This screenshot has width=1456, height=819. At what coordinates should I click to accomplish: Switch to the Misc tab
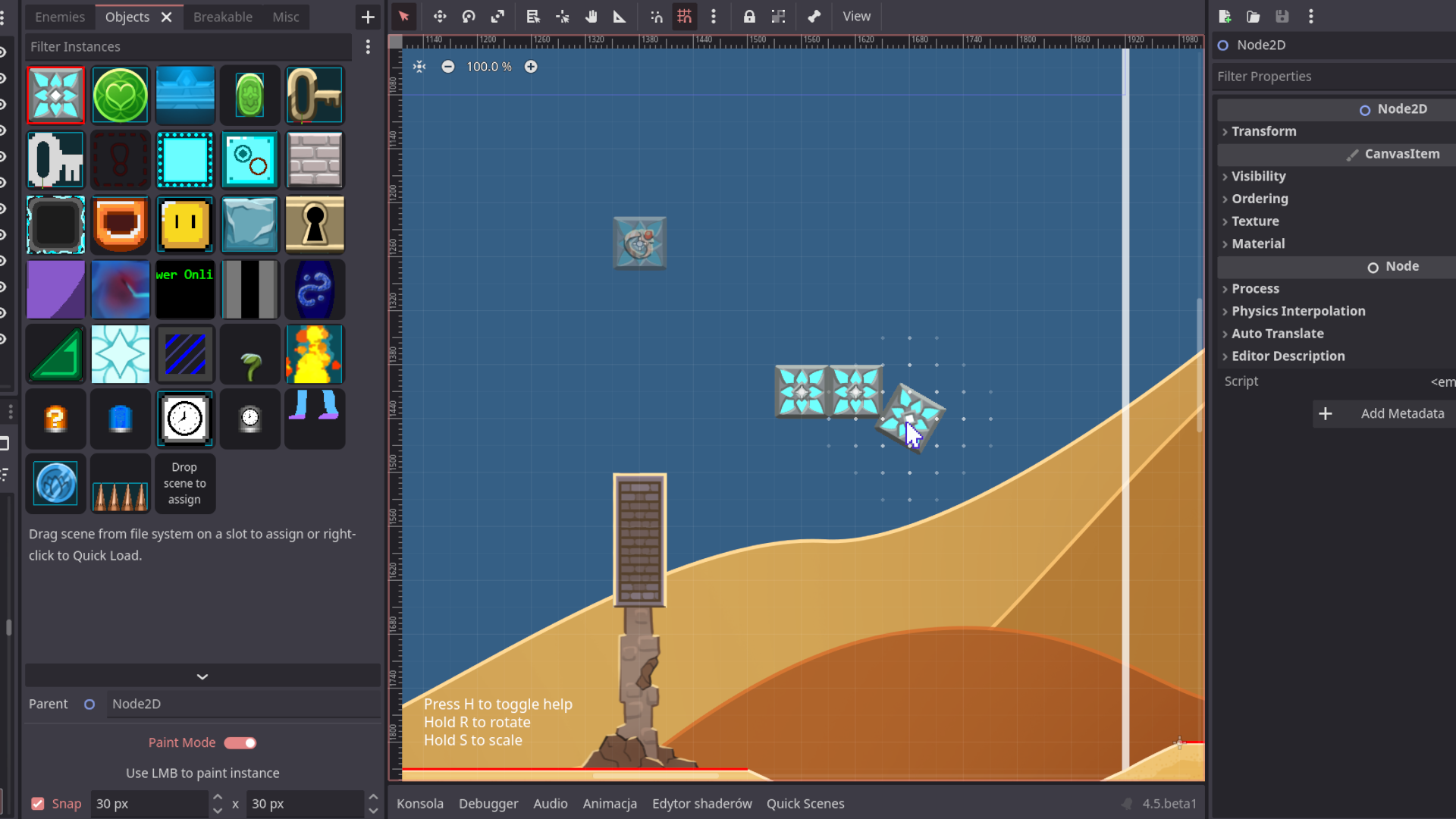coord(286,17)
